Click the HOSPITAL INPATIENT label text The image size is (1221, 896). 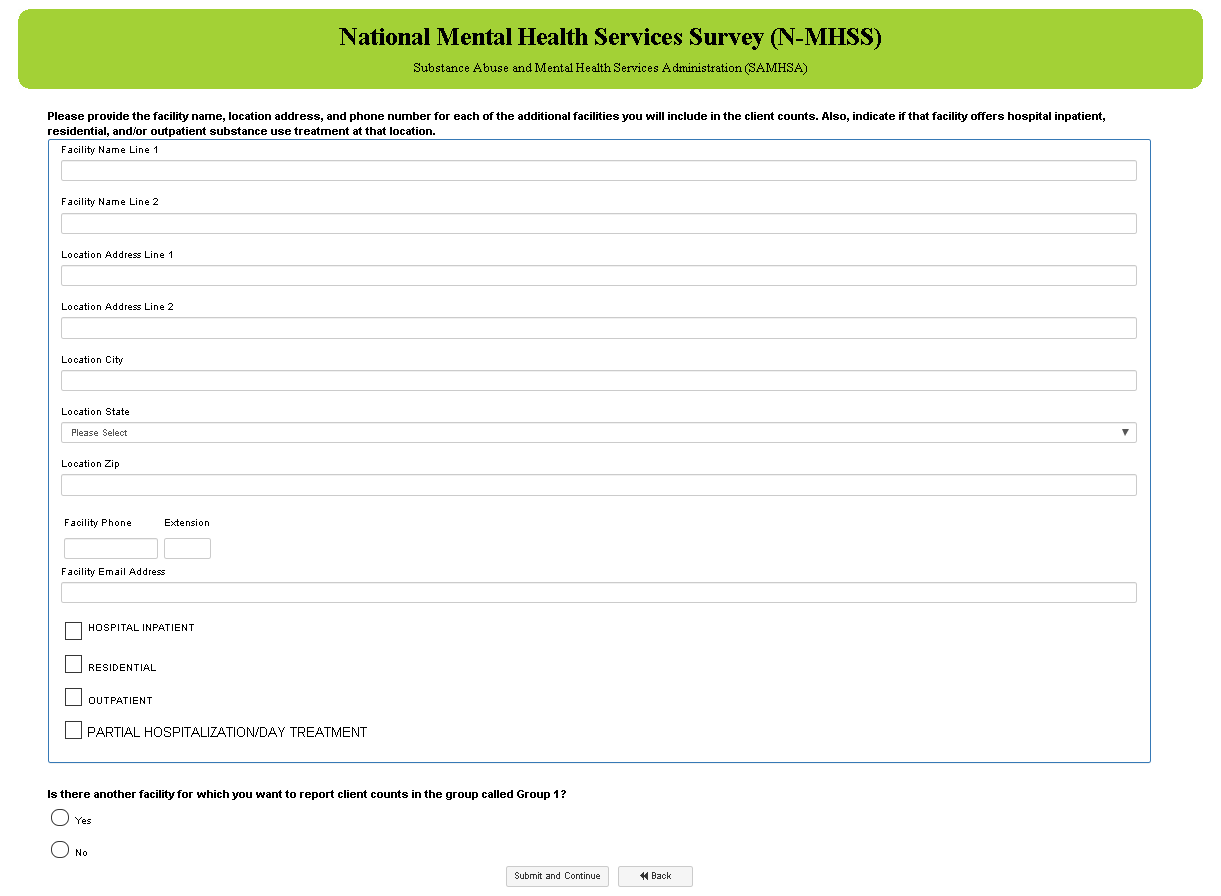pos(141,628)
